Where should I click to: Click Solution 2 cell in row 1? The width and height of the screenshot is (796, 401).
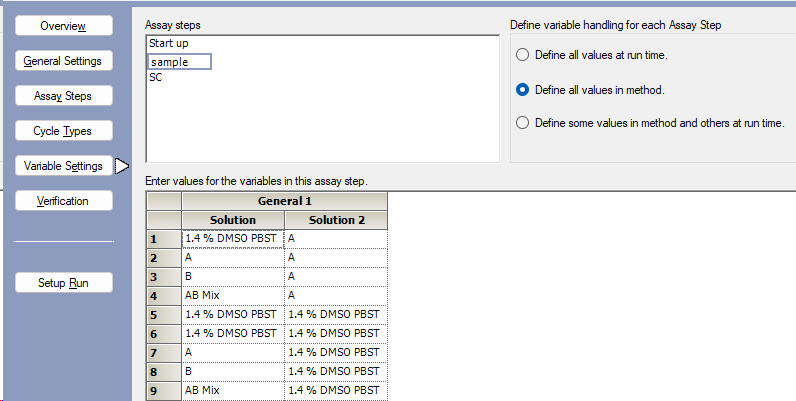334,239
